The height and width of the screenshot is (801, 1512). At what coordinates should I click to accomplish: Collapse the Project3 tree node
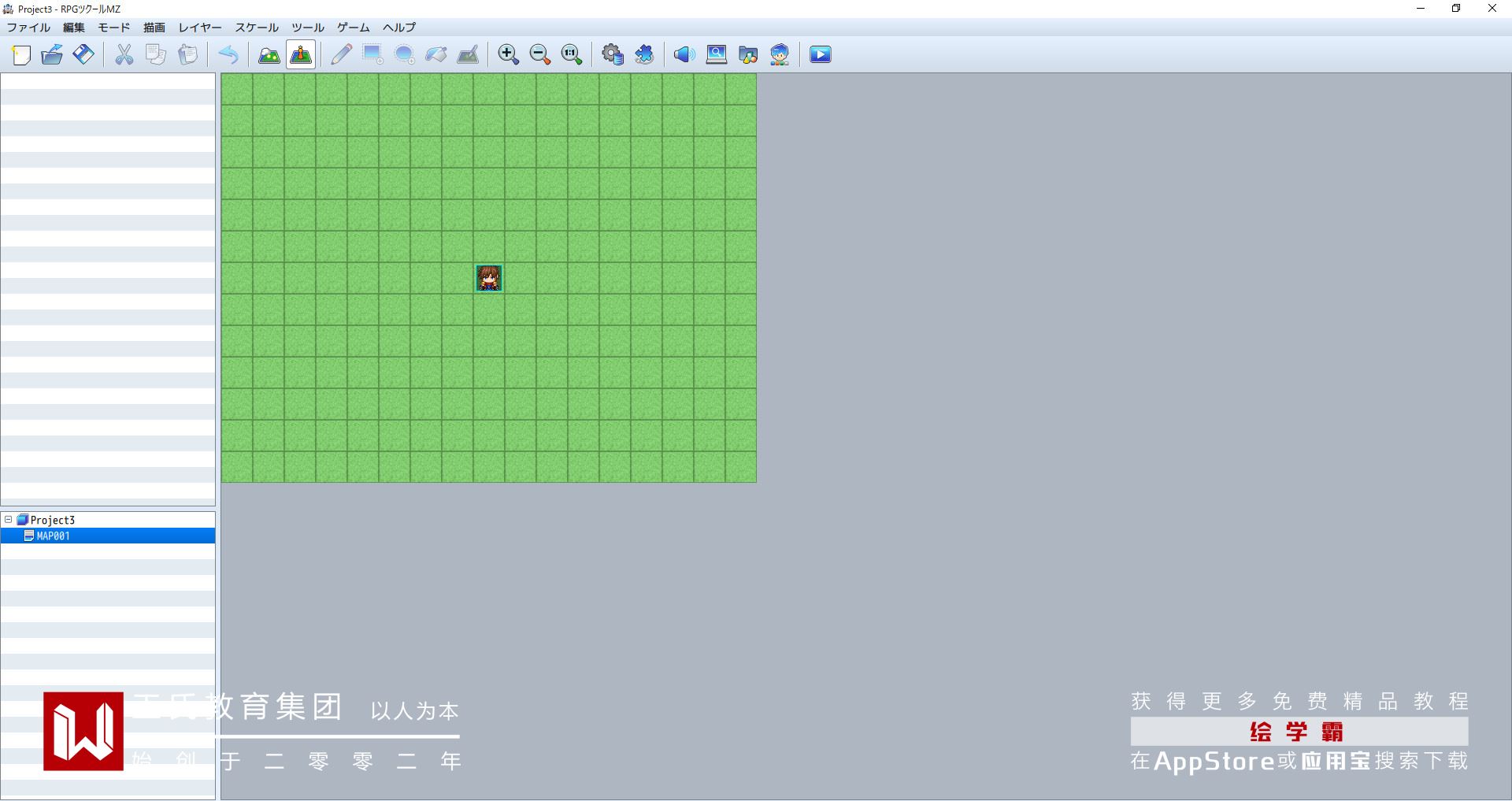point(9,520)
